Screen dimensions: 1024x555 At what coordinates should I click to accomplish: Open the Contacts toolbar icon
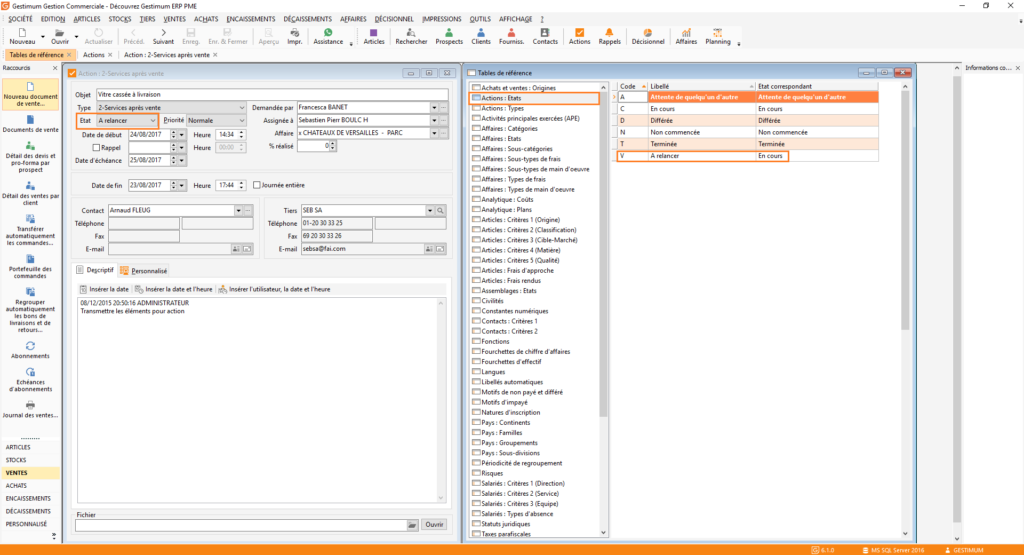(545, 33)
